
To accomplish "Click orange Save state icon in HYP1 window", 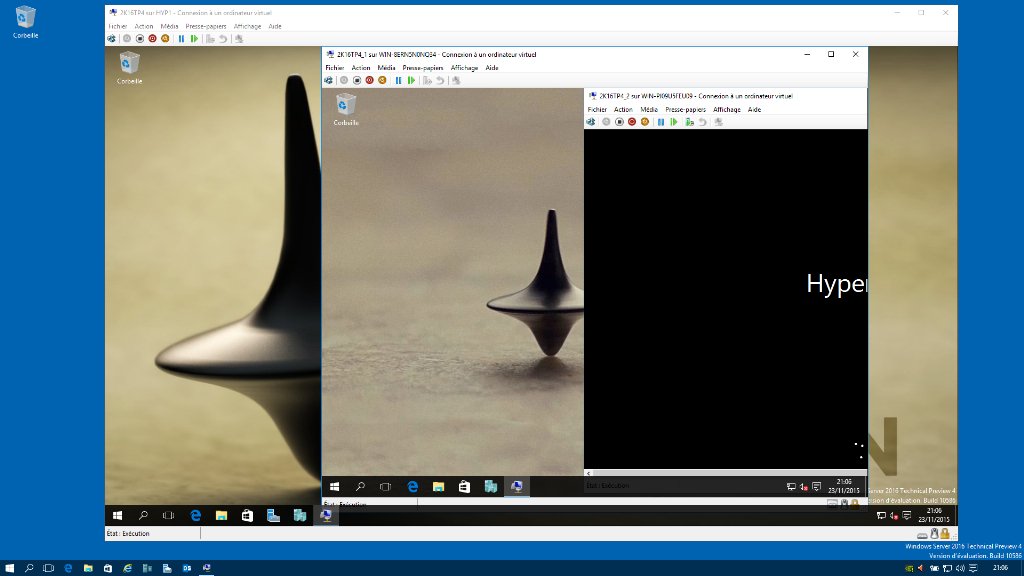I will (x=165, y=39).
